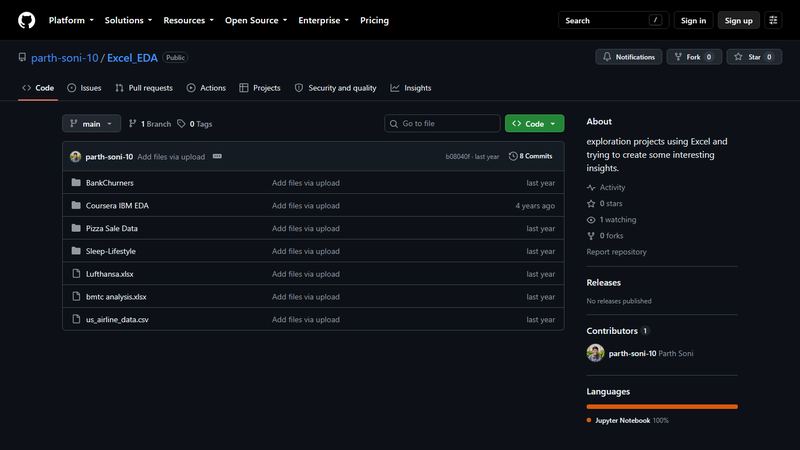Open commit message for us_airline_data.csv row
The height and width of the screenshot is (450, 800).
(x=306, y=319)
